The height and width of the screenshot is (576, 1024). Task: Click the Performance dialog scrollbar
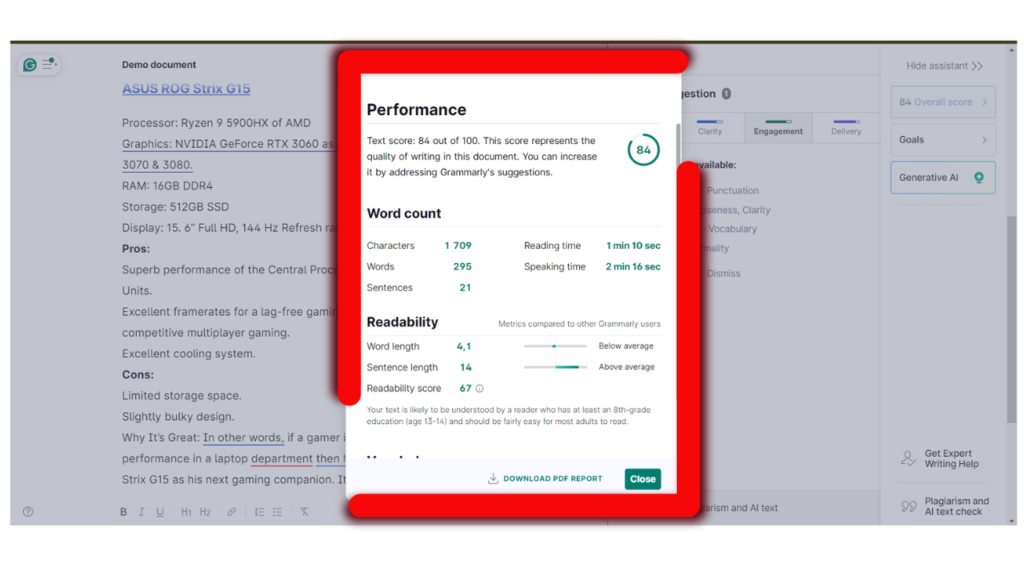tap(678, 144)
